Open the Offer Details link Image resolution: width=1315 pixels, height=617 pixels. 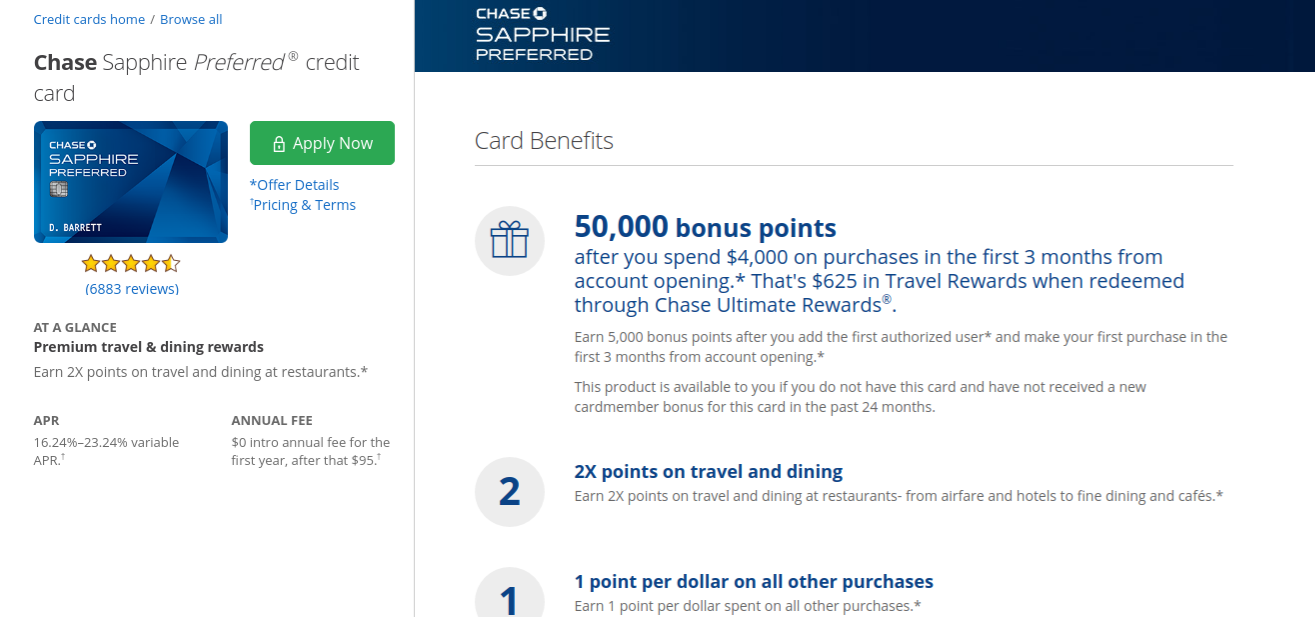click(295, 185)
